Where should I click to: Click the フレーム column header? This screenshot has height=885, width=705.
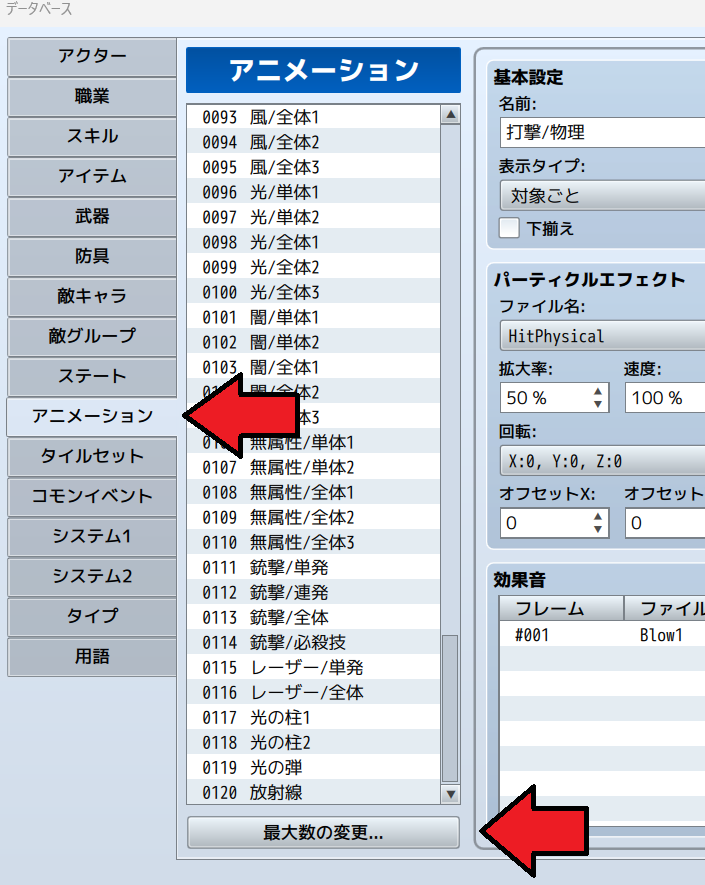[x=562, y=608]
